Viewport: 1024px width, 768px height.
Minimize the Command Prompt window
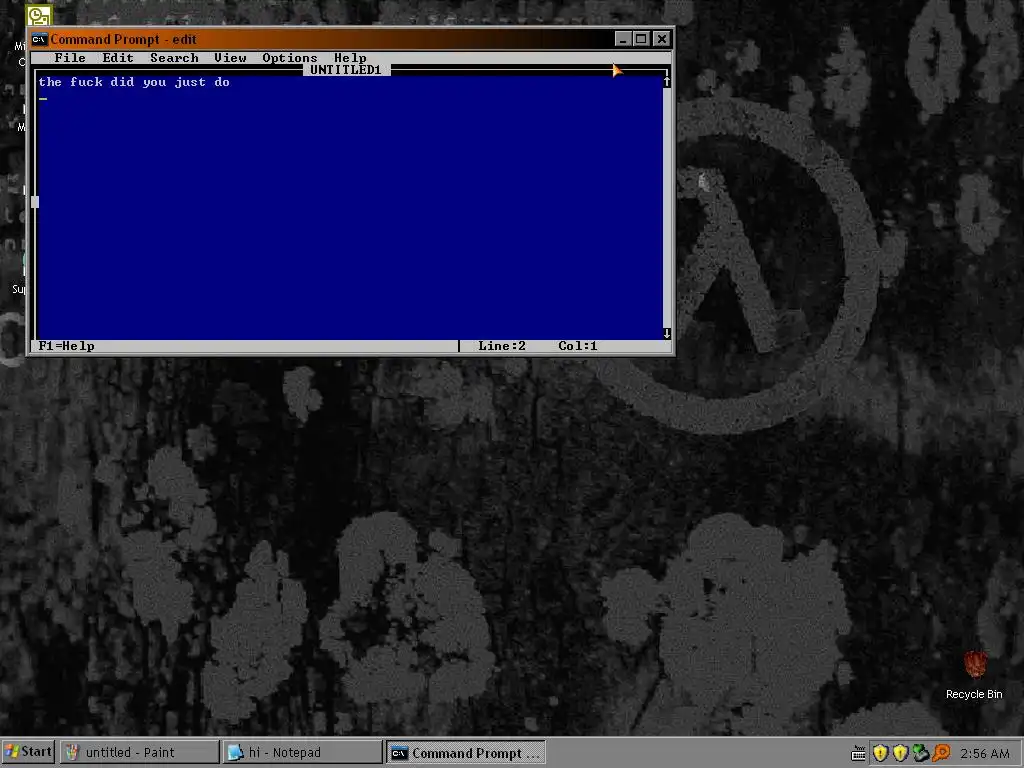(623, 39)
